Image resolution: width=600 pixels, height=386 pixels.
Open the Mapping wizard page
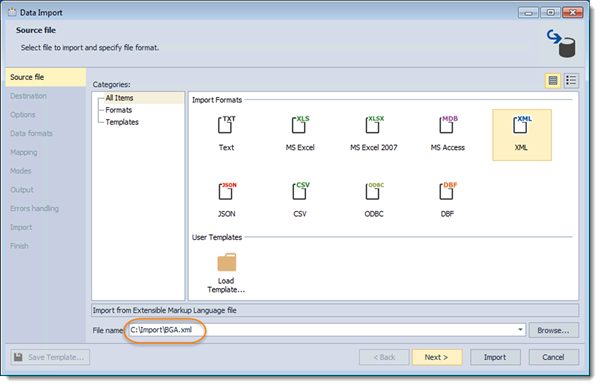[x=24, y=152]
